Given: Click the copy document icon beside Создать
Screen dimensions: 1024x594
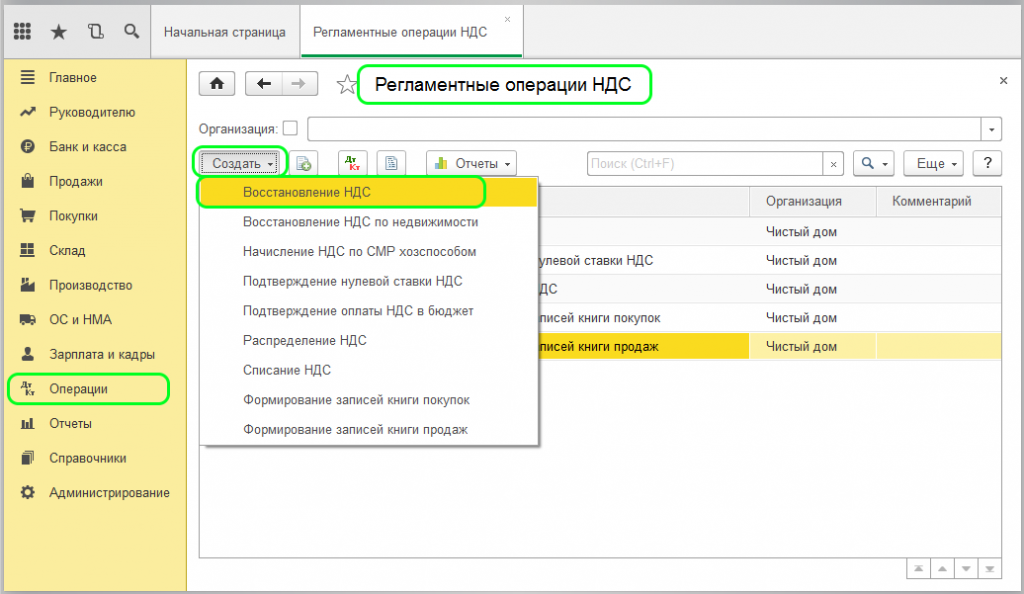Looking at the screenshot, I should 304,163.
